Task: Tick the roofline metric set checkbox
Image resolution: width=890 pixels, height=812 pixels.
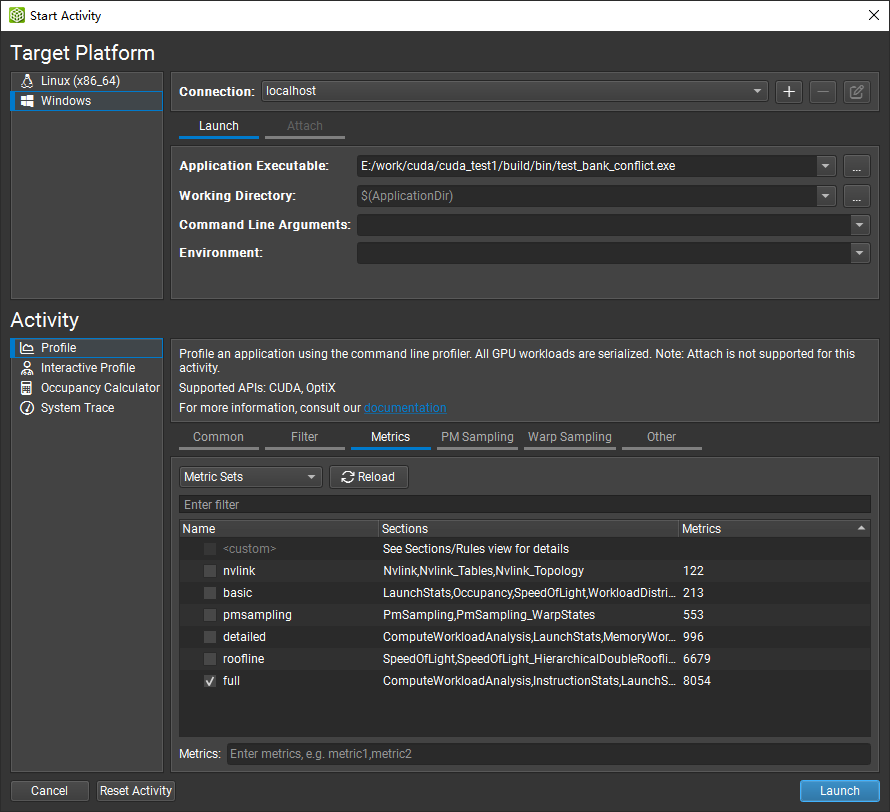Action: pos(209,659)
